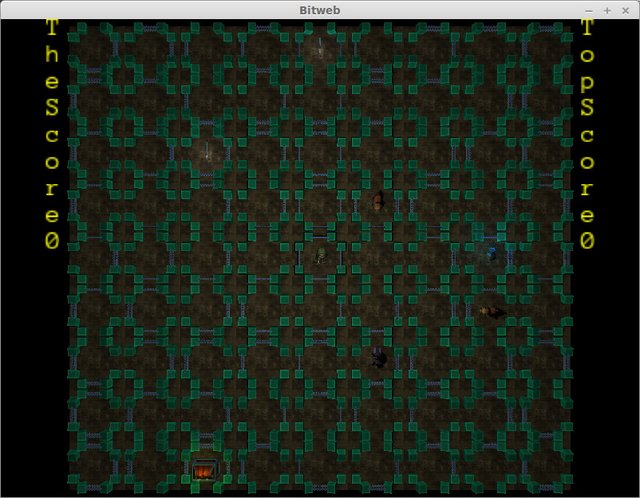Click the dark gray creature sprite
Viewport: 640px width, 498px height.
(378, 357)
